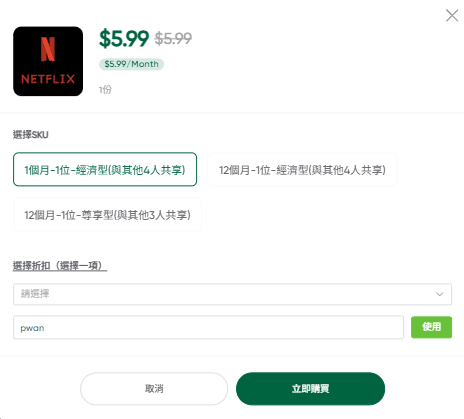464x419 pixels.
Task: Close the purchase dialog with the X
Action: click(452, 15)
